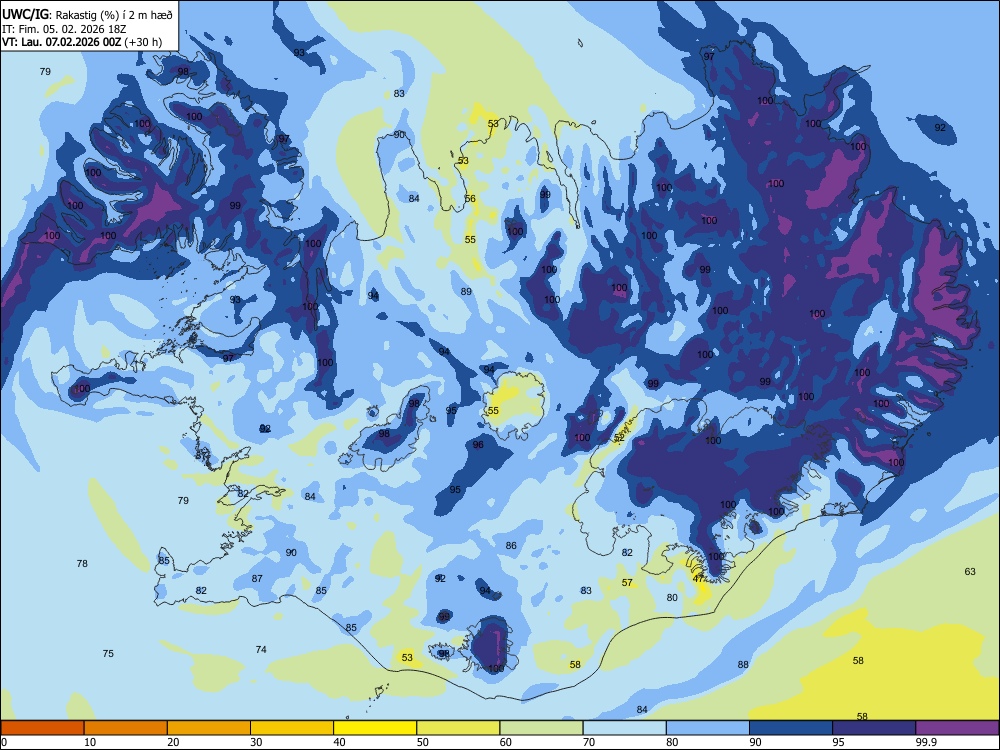Screen dimensions: 1000x750
Task: Click the pale blue 70–80 legend swatch
Action: pos(624,728)
